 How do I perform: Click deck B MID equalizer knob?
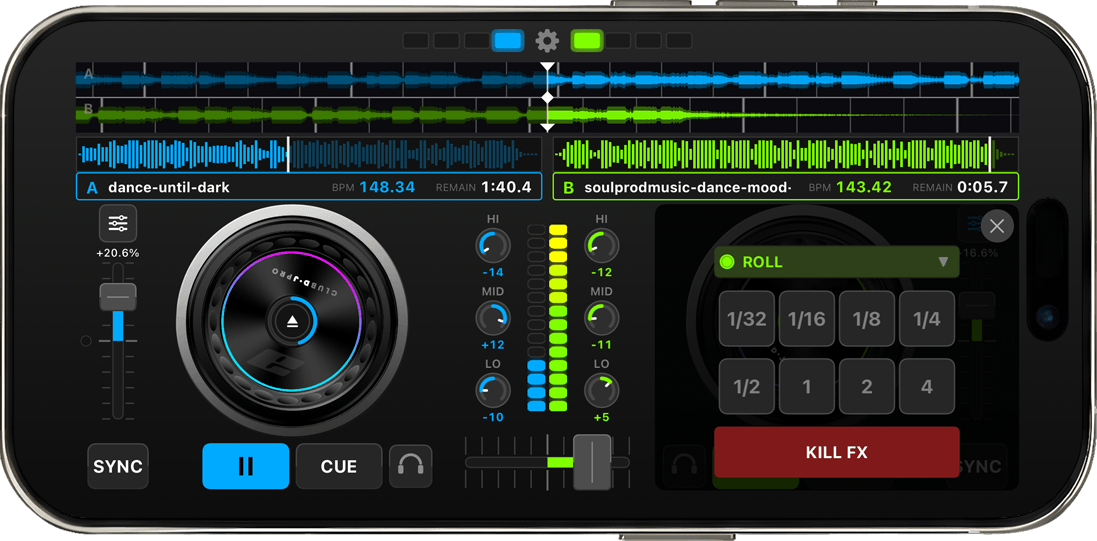tap(602, 318)
